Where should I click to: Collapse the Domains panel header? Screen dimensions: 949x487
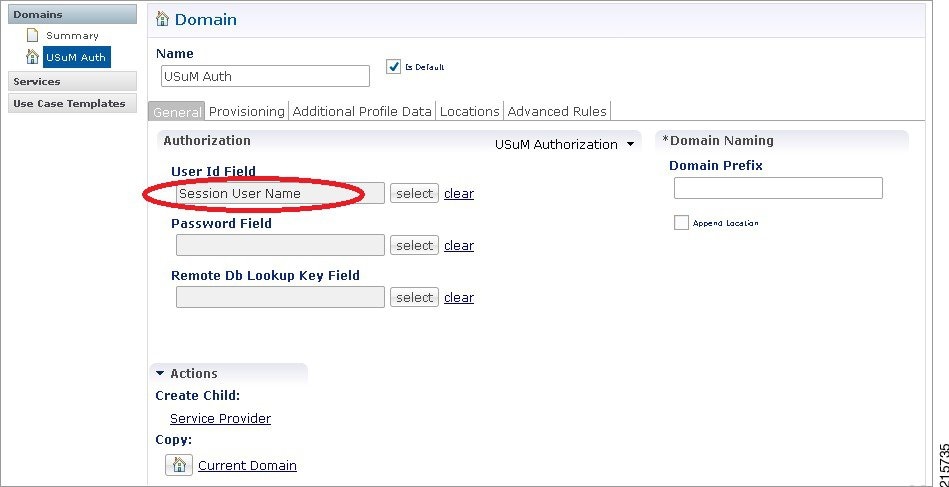[x=72, y=15]
